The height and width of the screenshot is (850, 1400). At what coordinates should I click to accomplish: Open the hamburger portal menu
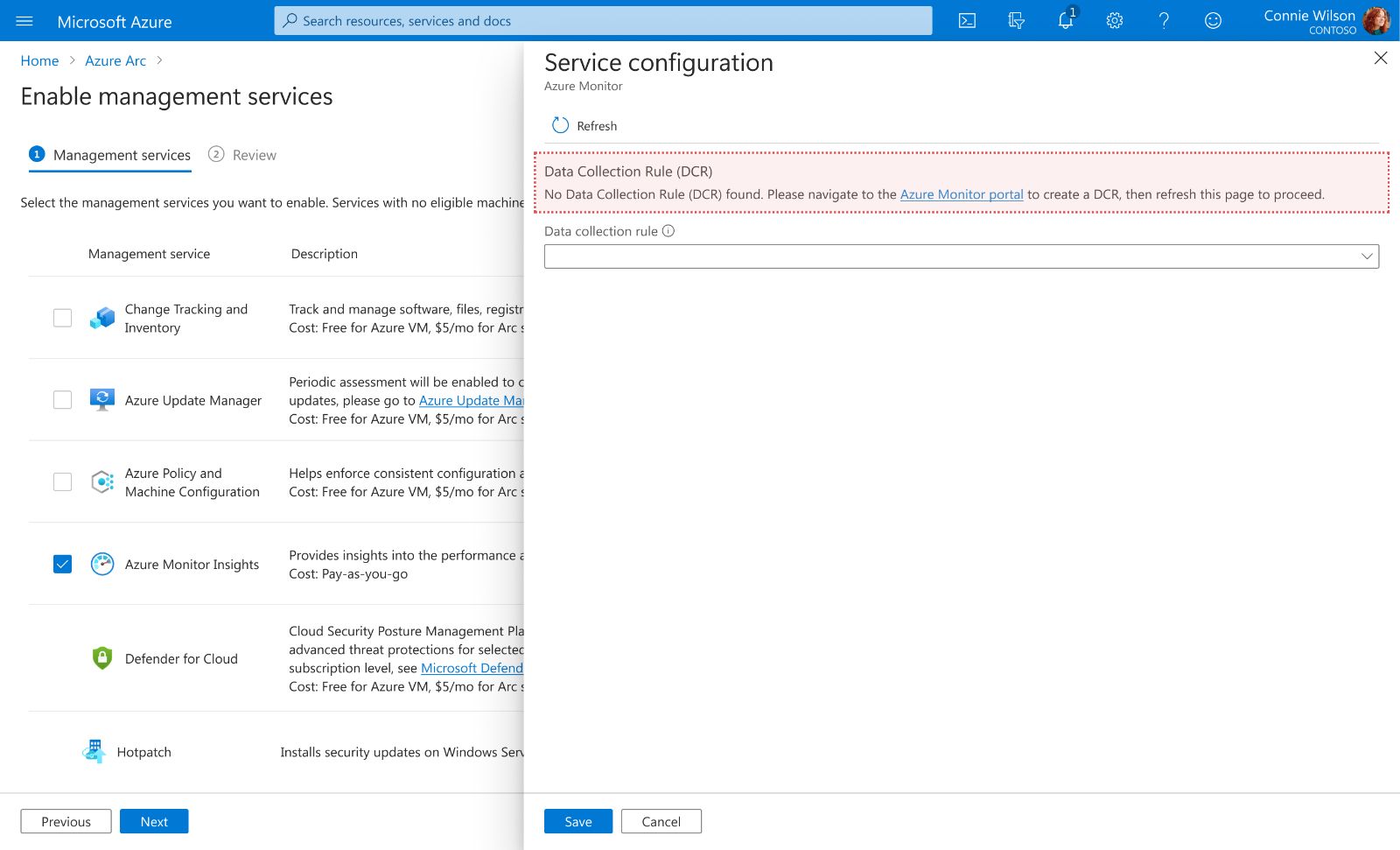(24, 21)
